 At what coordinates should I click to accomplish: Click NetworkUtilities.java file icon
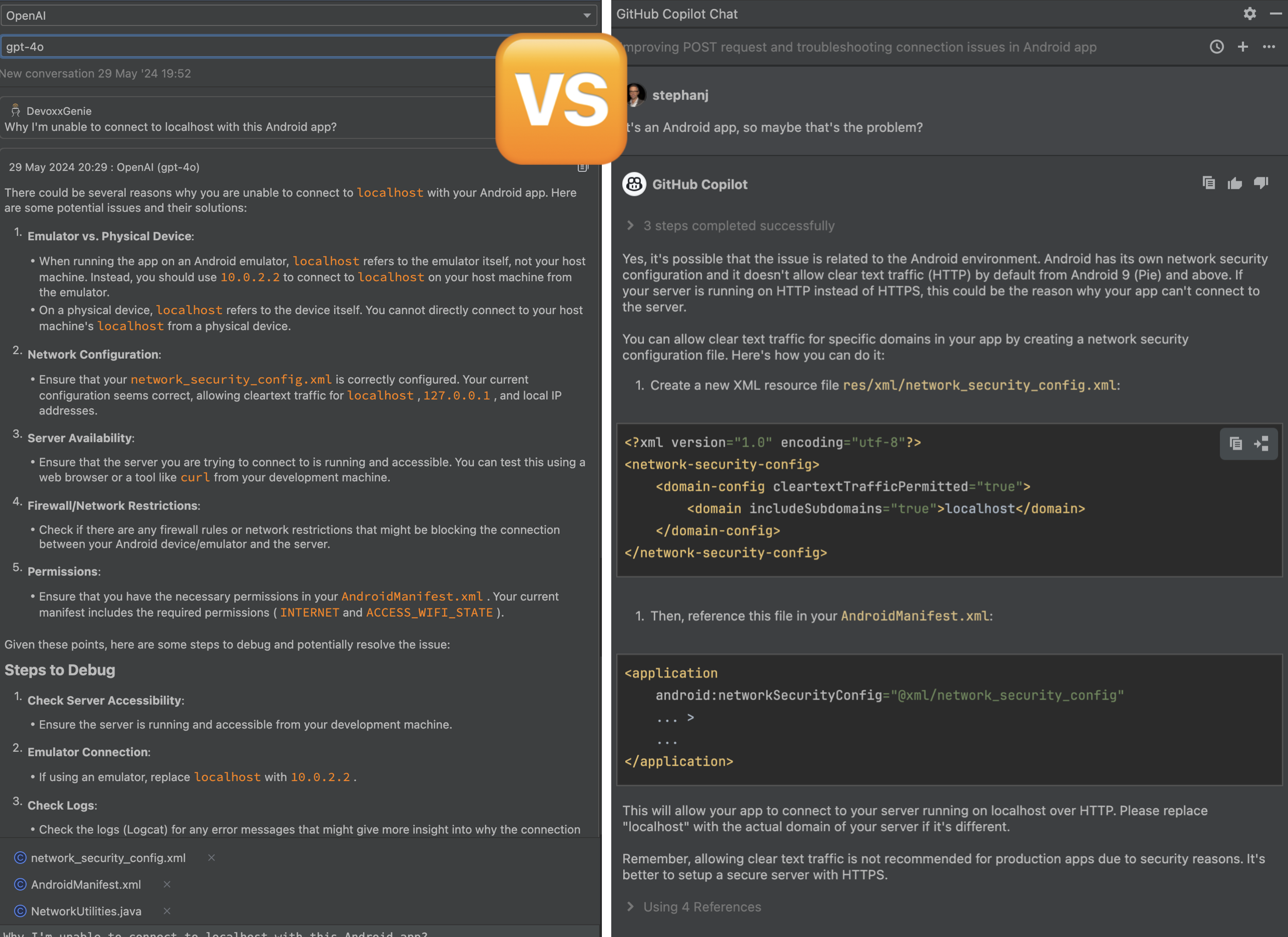tap(20, 911)
